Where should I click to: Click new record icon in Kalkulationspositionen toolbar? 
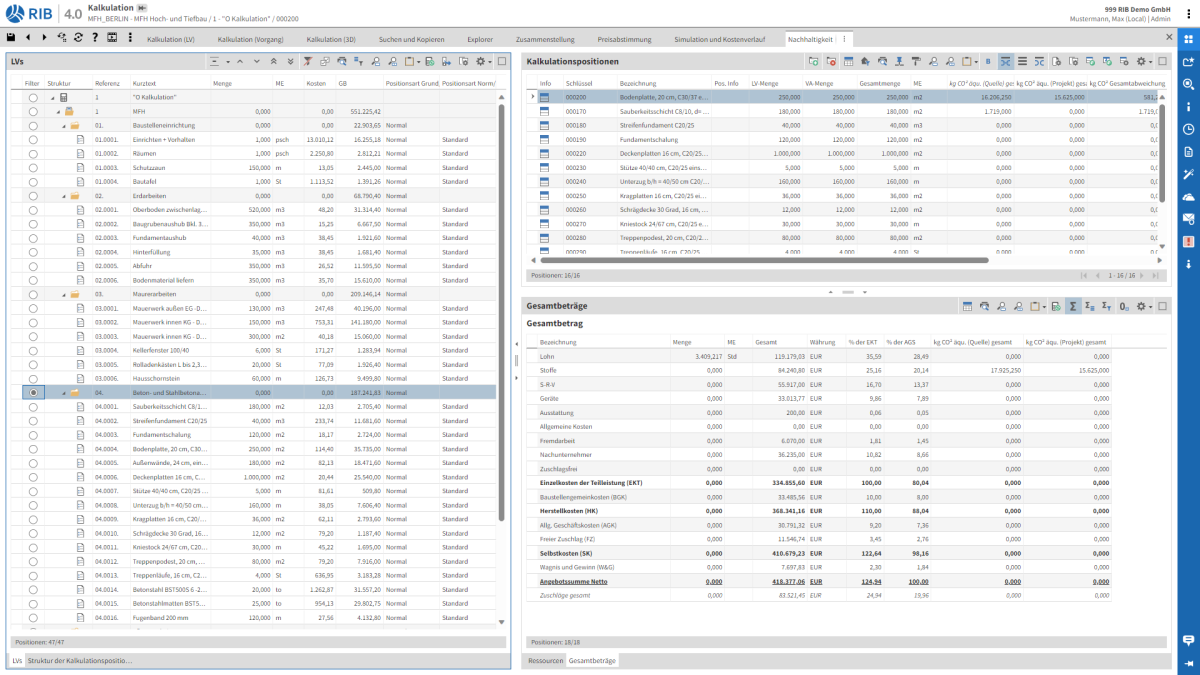coord(813,61)
